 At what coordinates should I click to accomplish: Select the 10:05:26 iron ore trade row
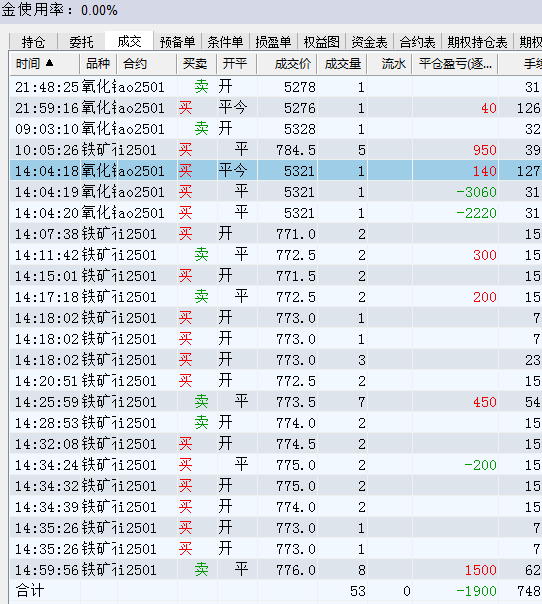tap(275, 150)
